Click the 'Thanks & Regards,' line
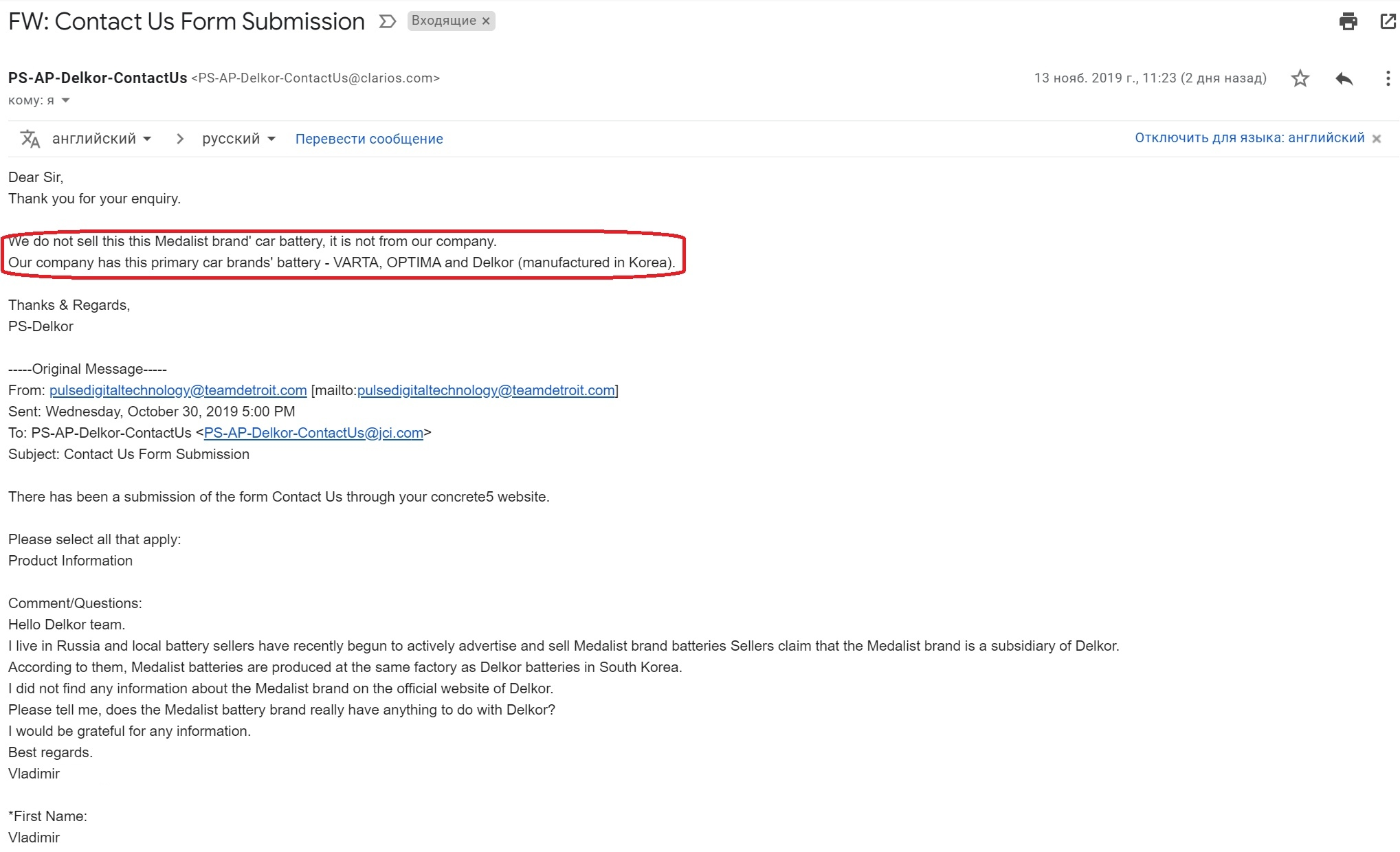The height and width of the screenshot is (852, 1400). pos(69,305)
